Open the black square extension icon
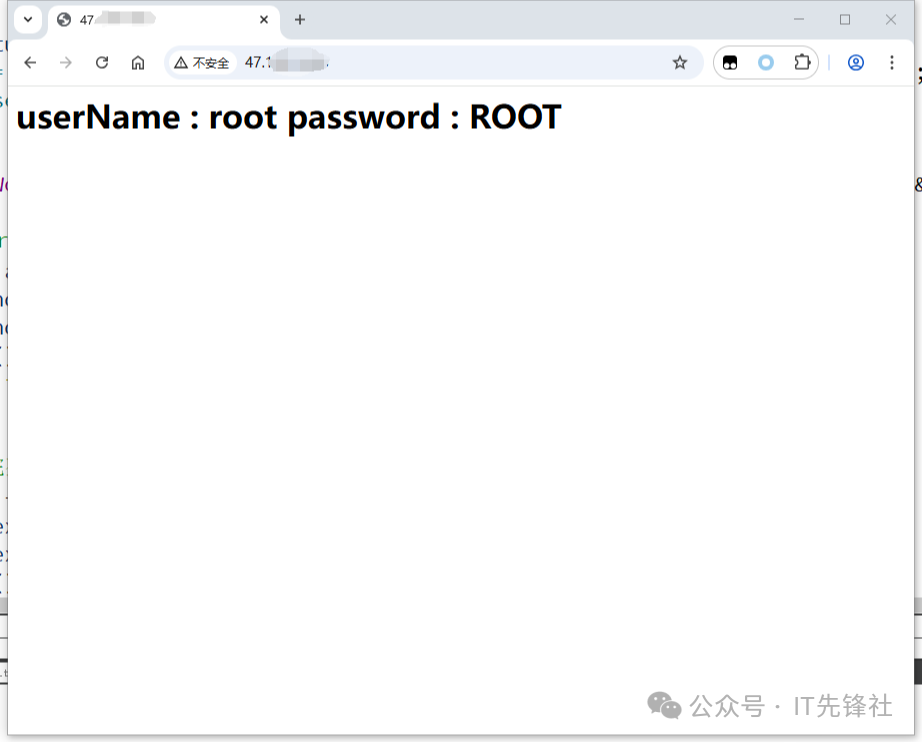Screen dimensions: 922x743 [730, 63]
